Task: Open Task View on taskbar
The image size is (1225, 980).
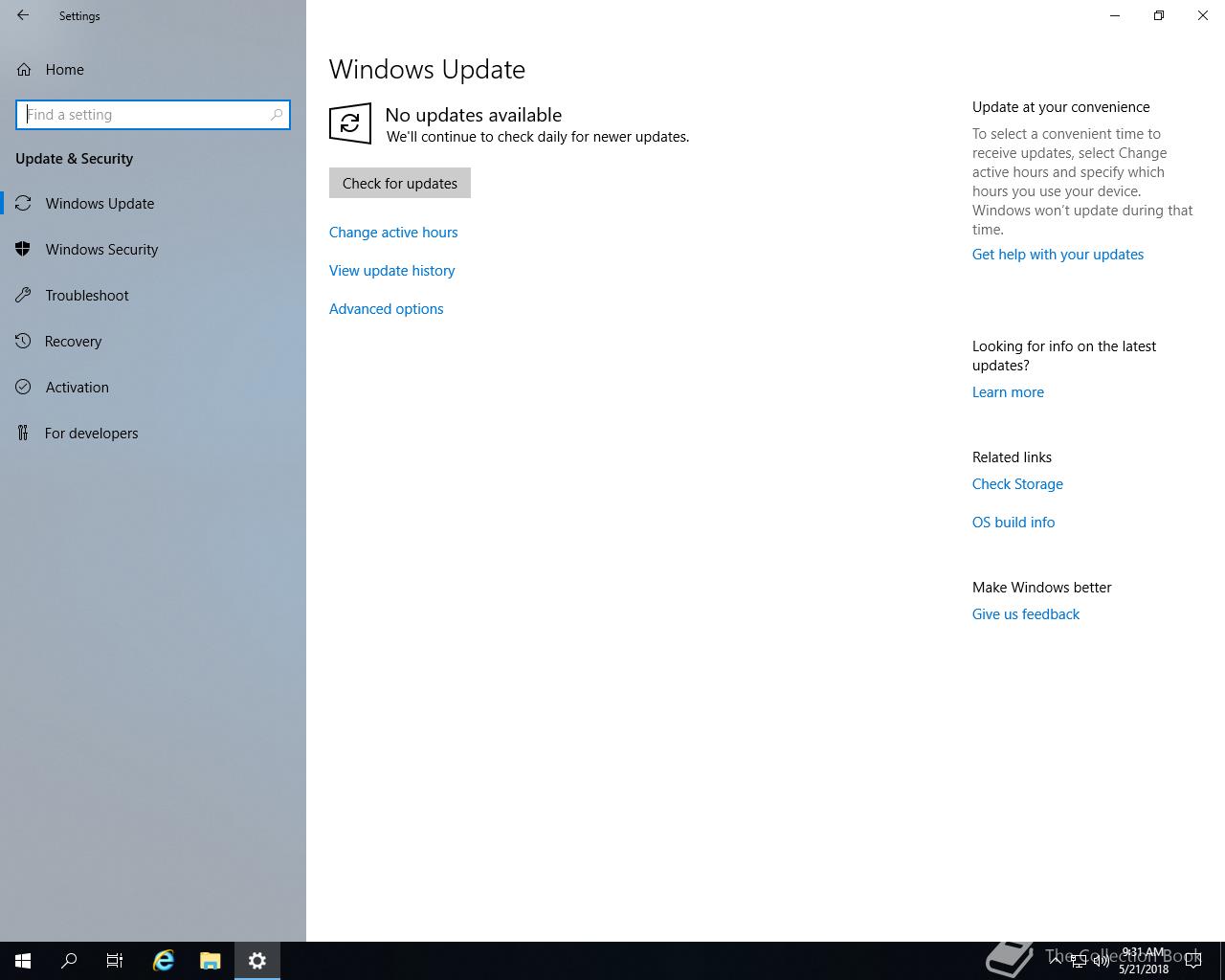Action: (115, 961)
